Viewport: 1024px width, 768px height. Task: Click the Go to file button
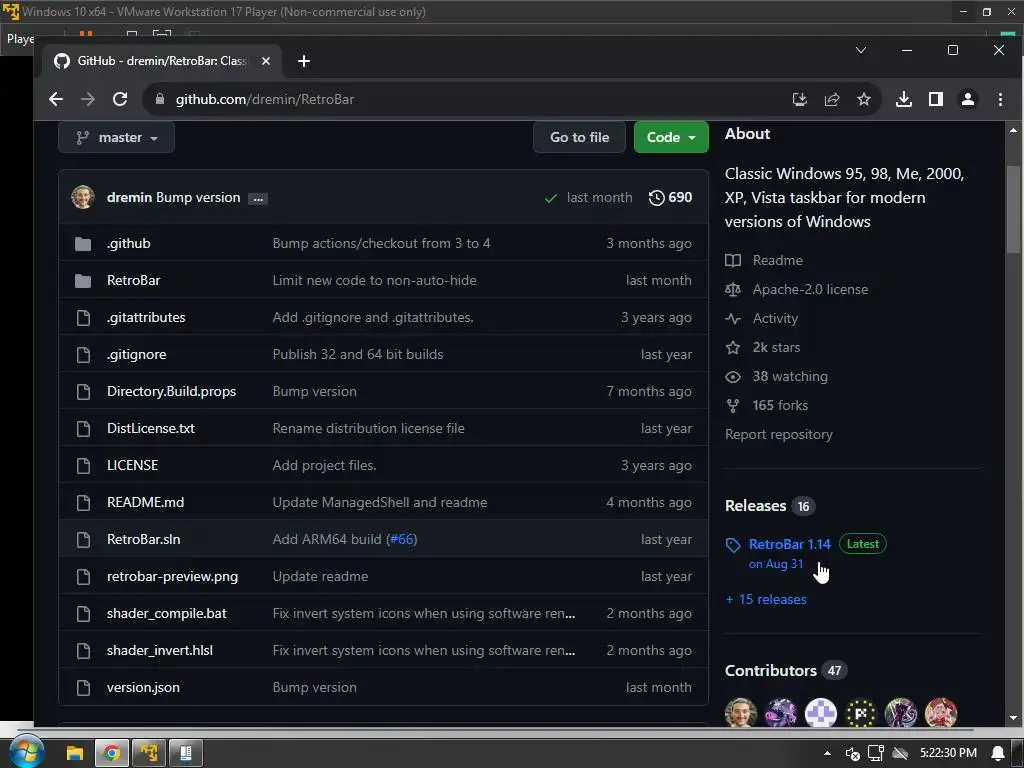coord(579,137)
